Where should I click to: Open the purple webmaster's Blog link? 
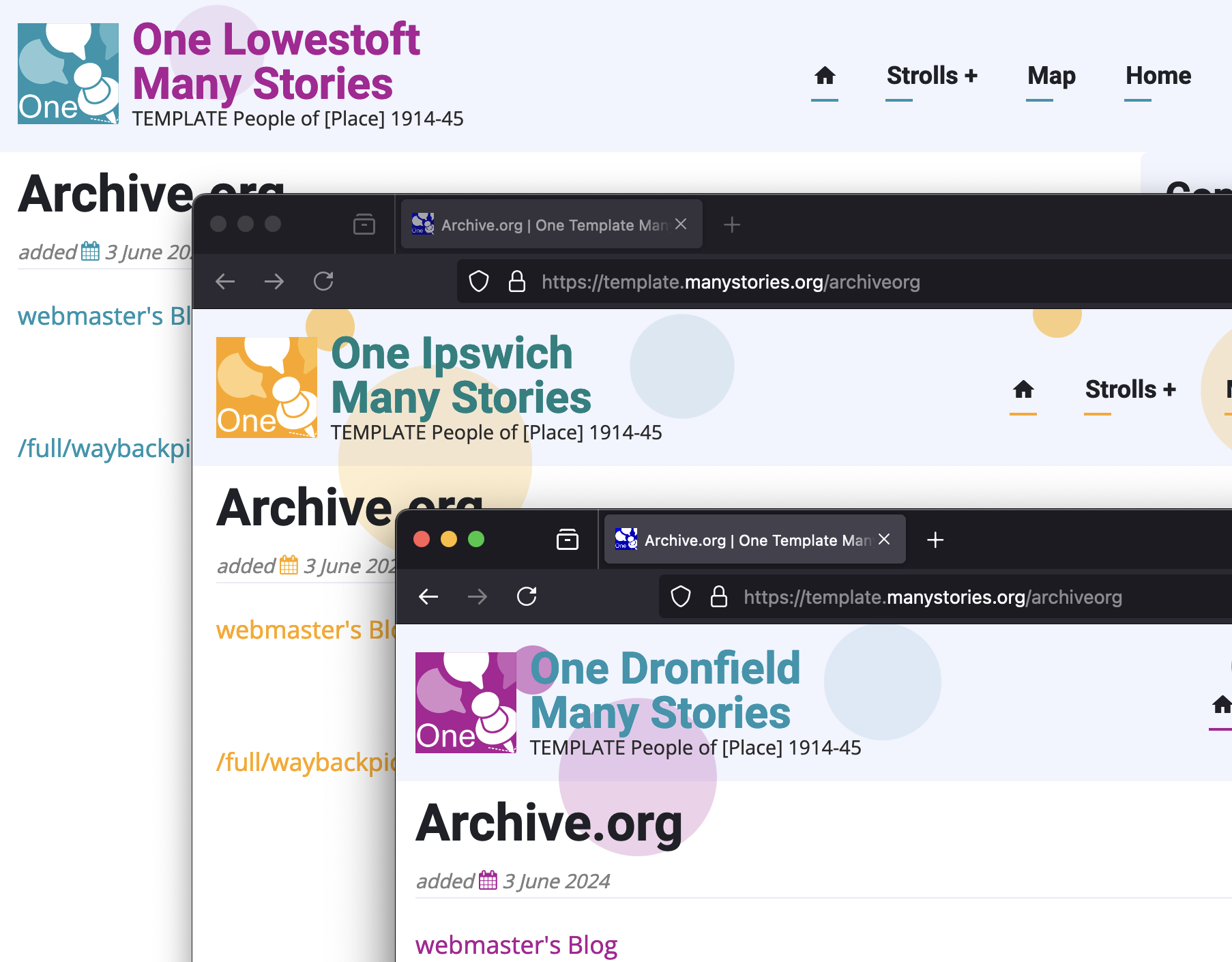516,946
